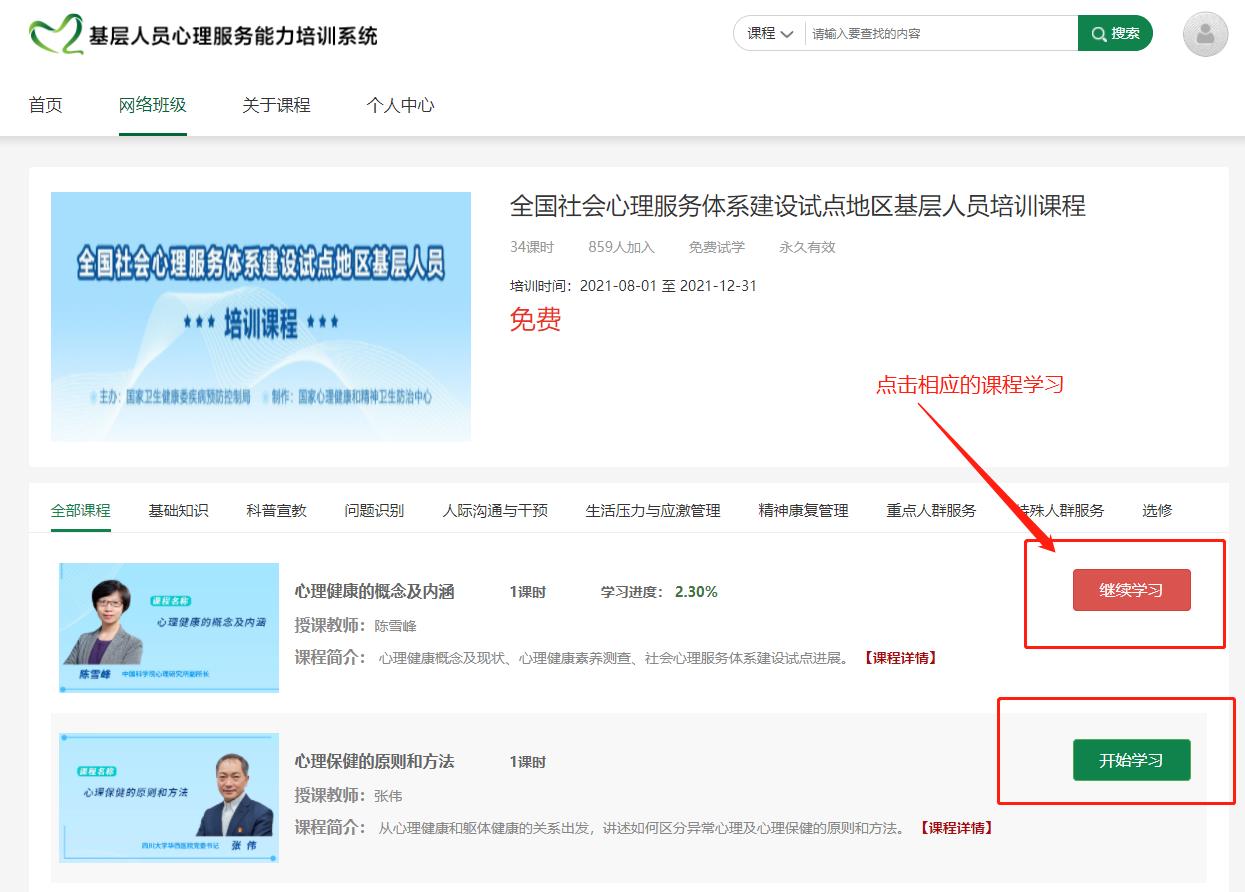Open the 关于课程 menu item

[276, 105]
